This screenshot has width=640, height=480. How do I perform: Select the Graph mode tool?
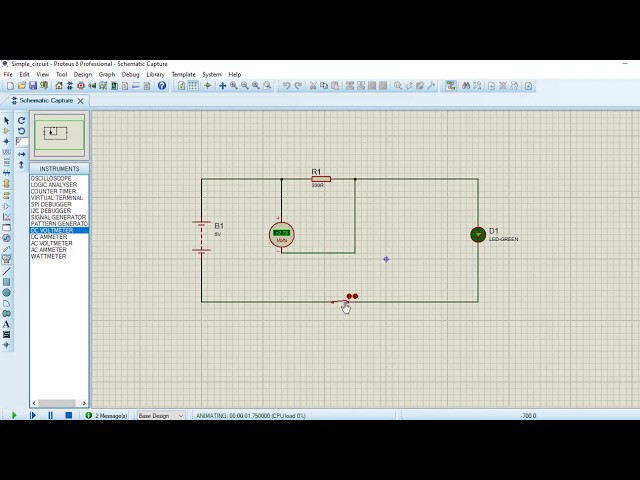7,217
